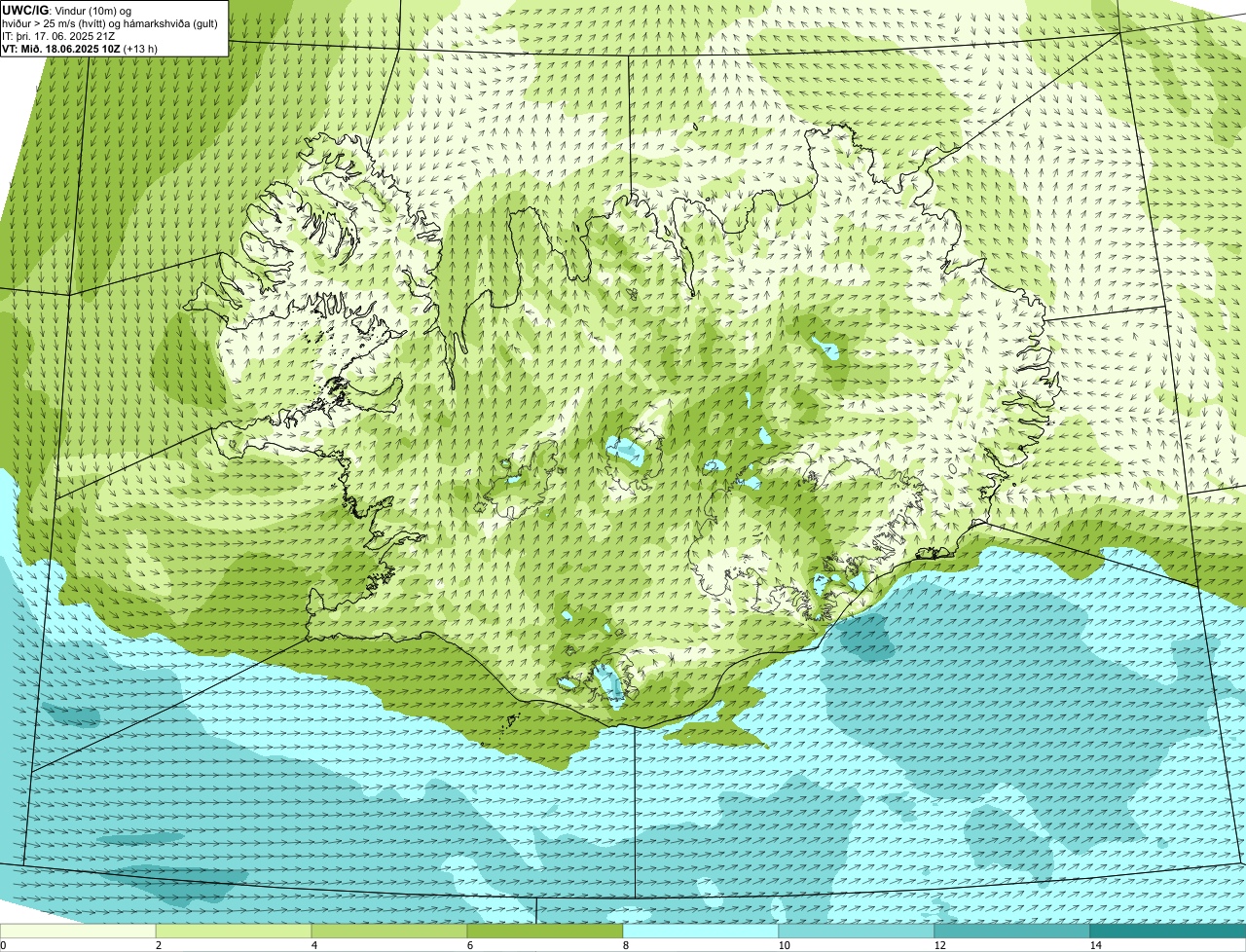Viewport: 1246px width, 952px height.
Task: Click the 10–12 m/s teal legend swatch
Action: (x=857, y=931)
